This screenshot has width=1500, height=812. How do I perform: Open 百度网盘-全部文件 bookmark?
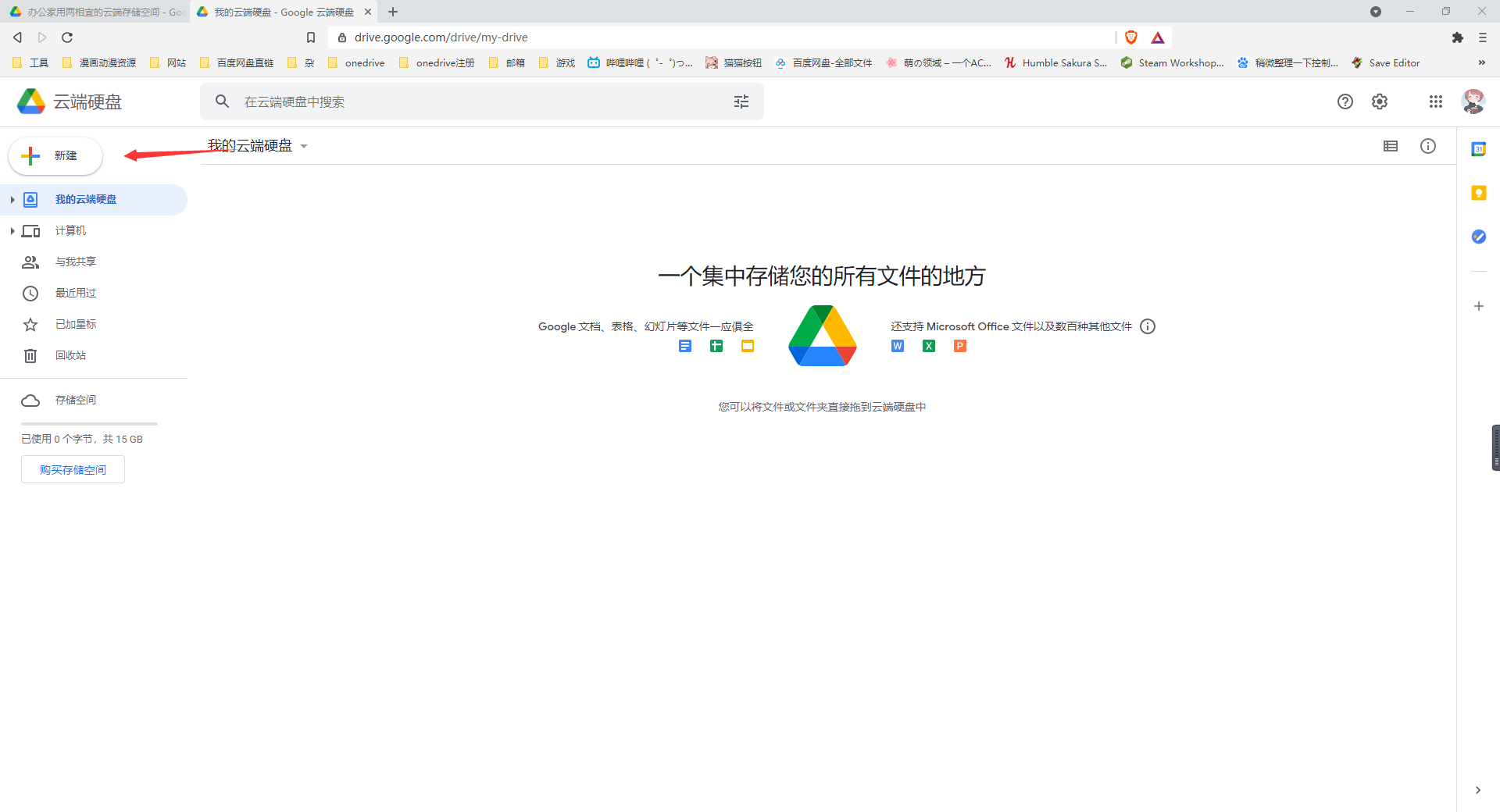pos(823,63)
